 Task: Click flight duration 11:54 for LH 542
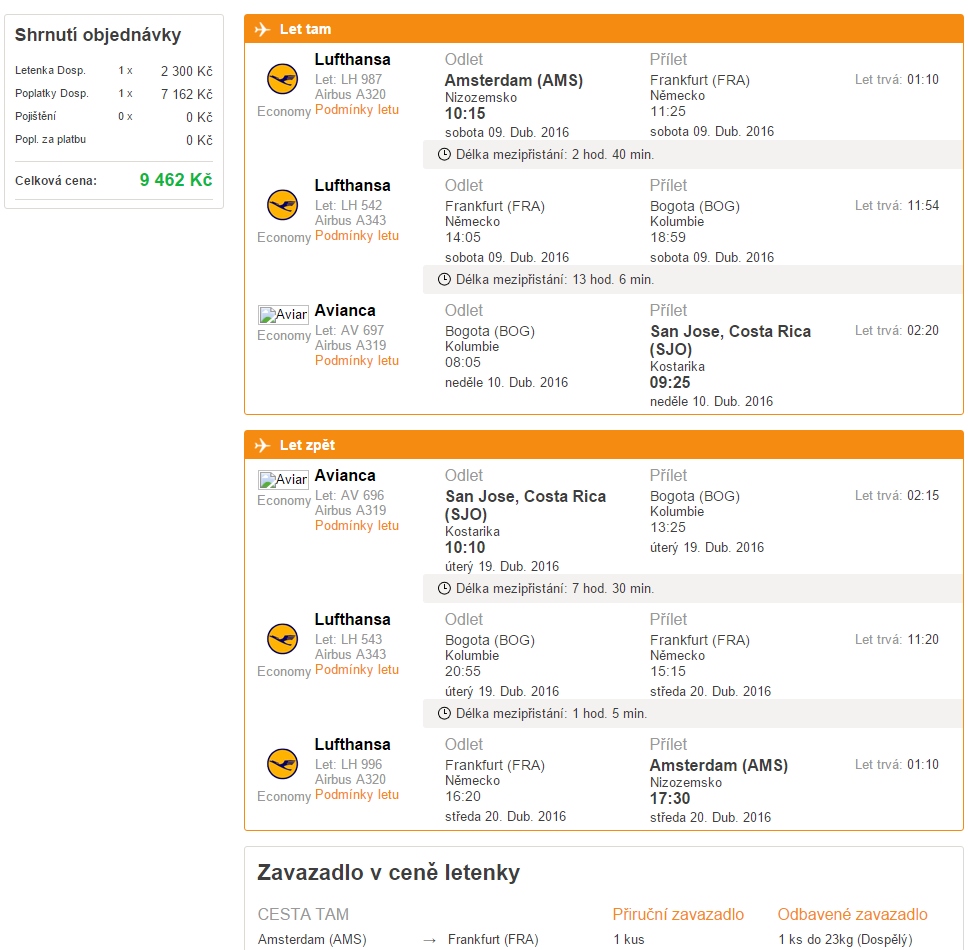[x=923, y=206]
